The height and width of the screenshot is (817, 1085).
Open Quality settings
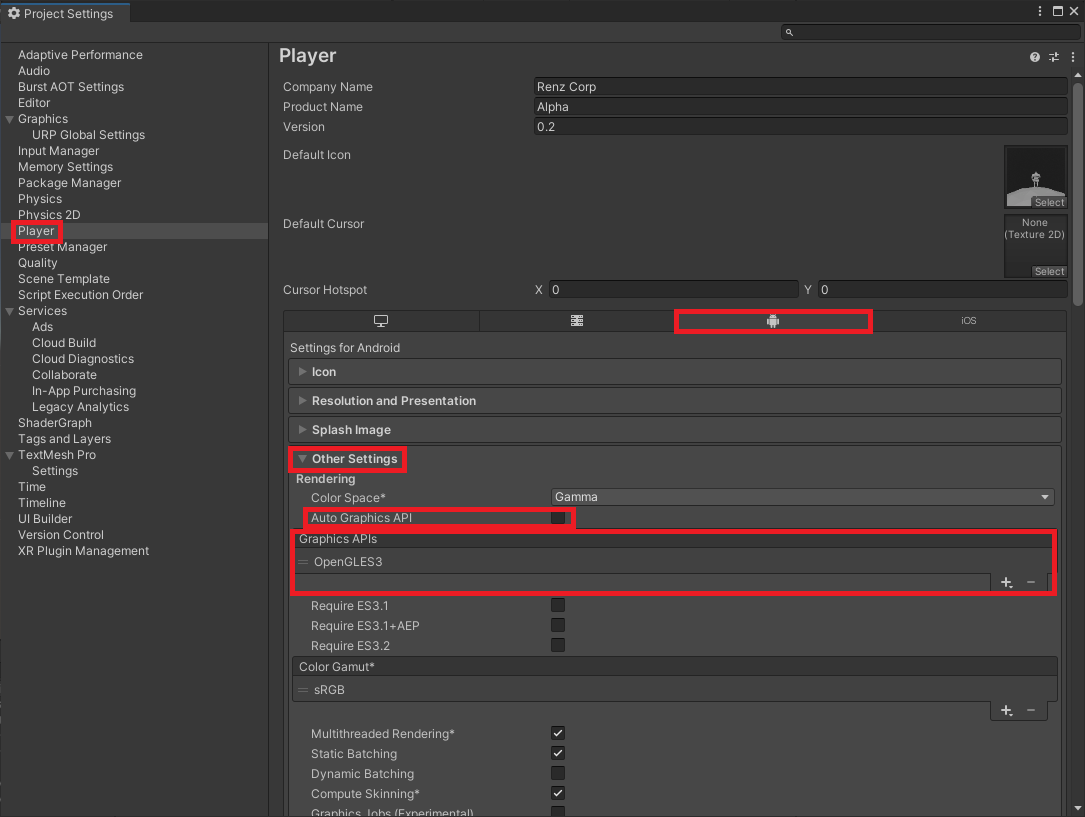(x=38, y=263)
